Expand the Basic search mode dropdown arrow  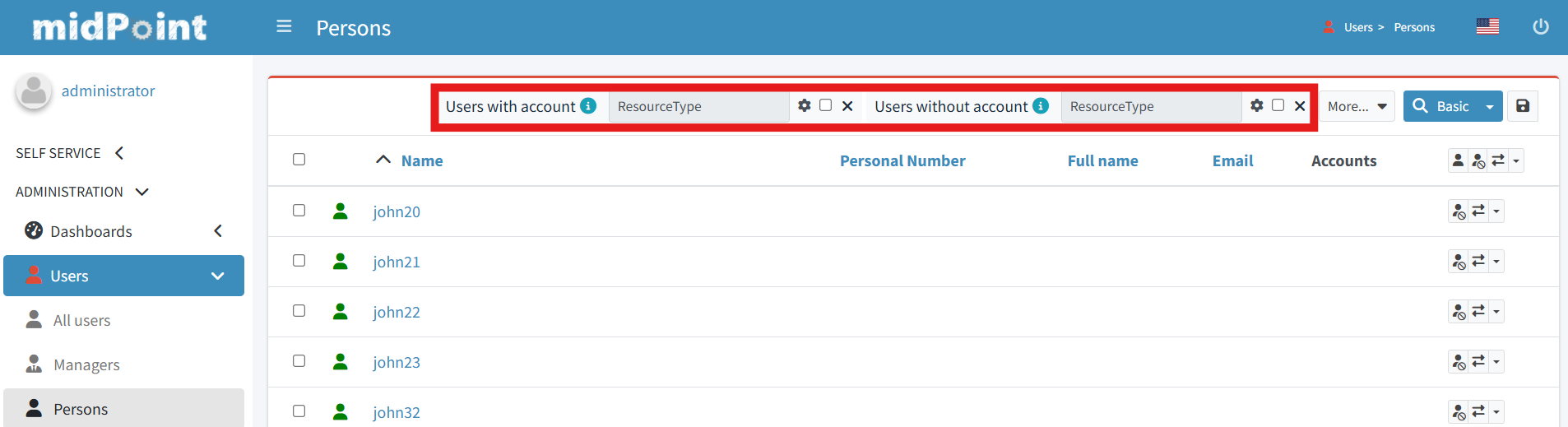[x=1490, y=107]
